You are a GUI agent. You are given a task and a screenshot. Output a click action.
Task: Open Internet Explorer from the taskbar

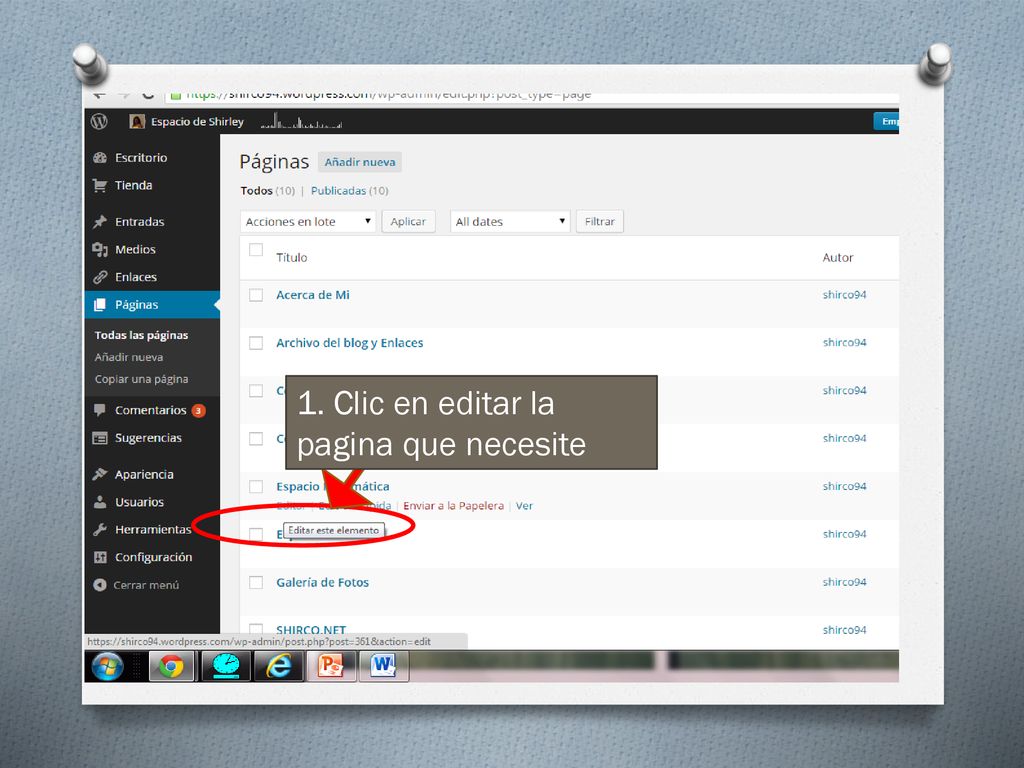tap(279, 667)
